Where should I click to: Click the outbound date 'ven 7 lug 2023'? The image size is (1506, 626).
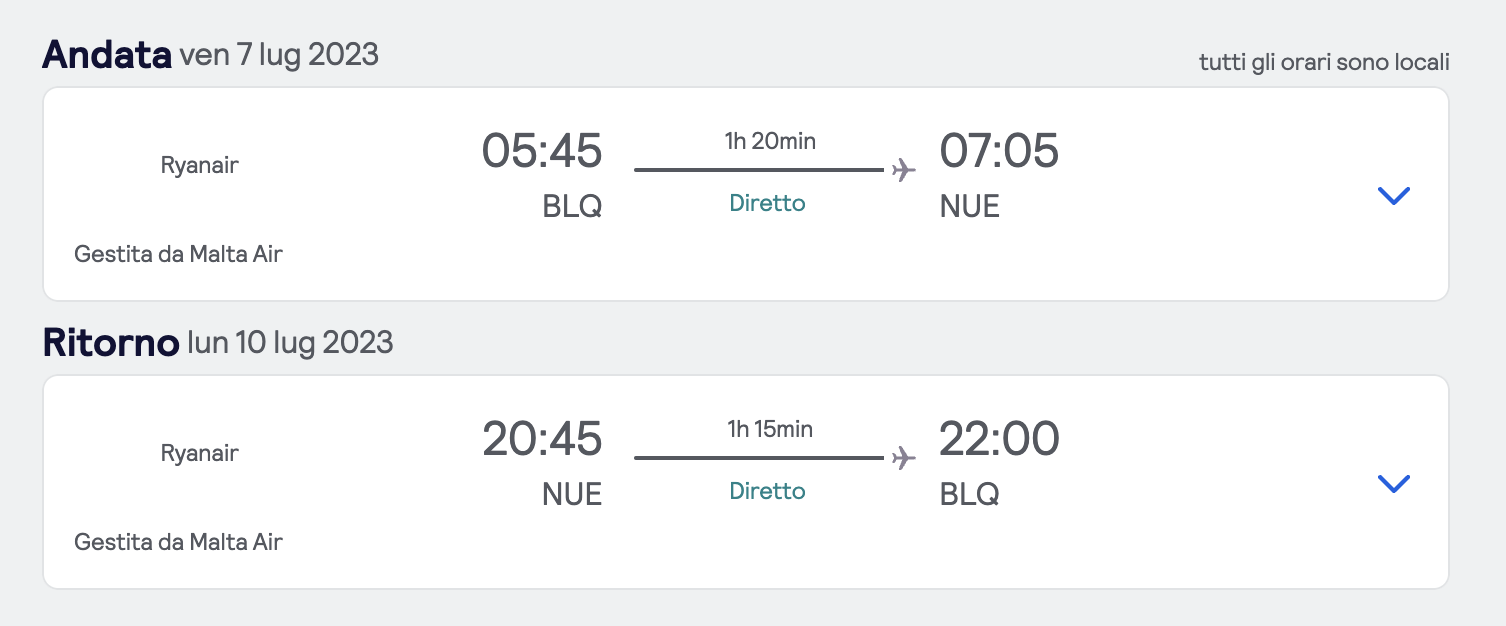click(x=279, y=55)
